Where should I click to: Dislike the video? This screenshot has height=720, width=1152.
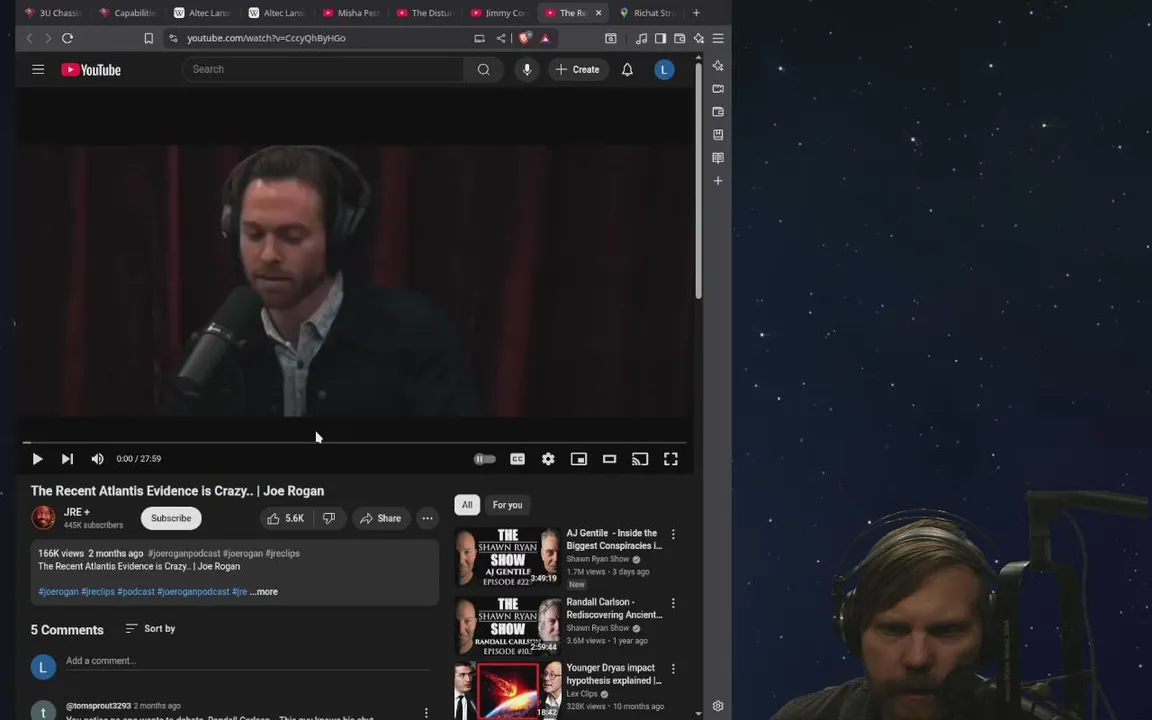click(329, 518)
